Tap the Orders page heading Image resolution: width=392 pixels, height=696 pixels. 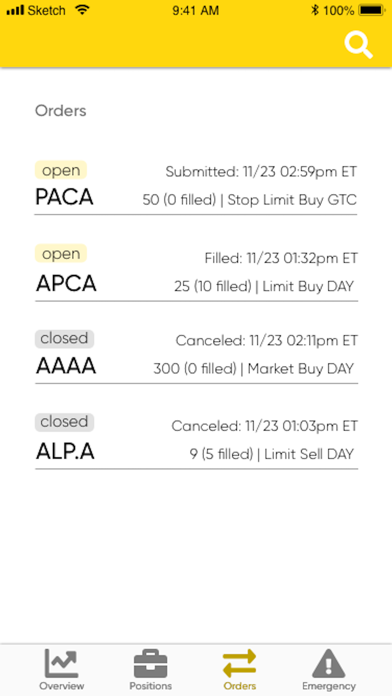[x=61, y=111]
